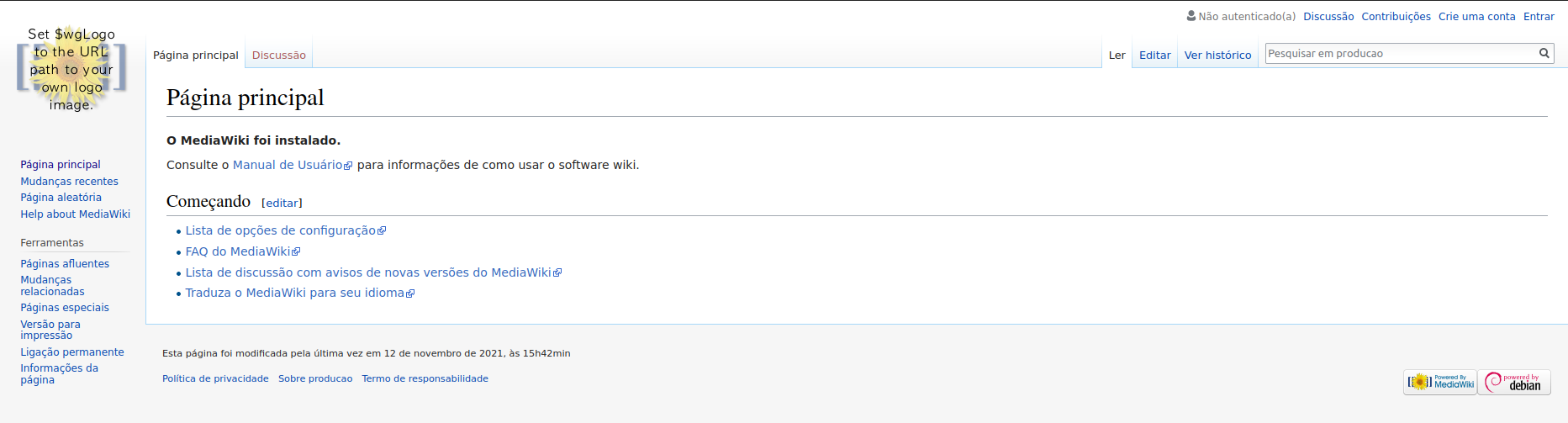Click the search magnifier icon
The height and width of the screenshot is (423, 1568).
(1544, 53)
